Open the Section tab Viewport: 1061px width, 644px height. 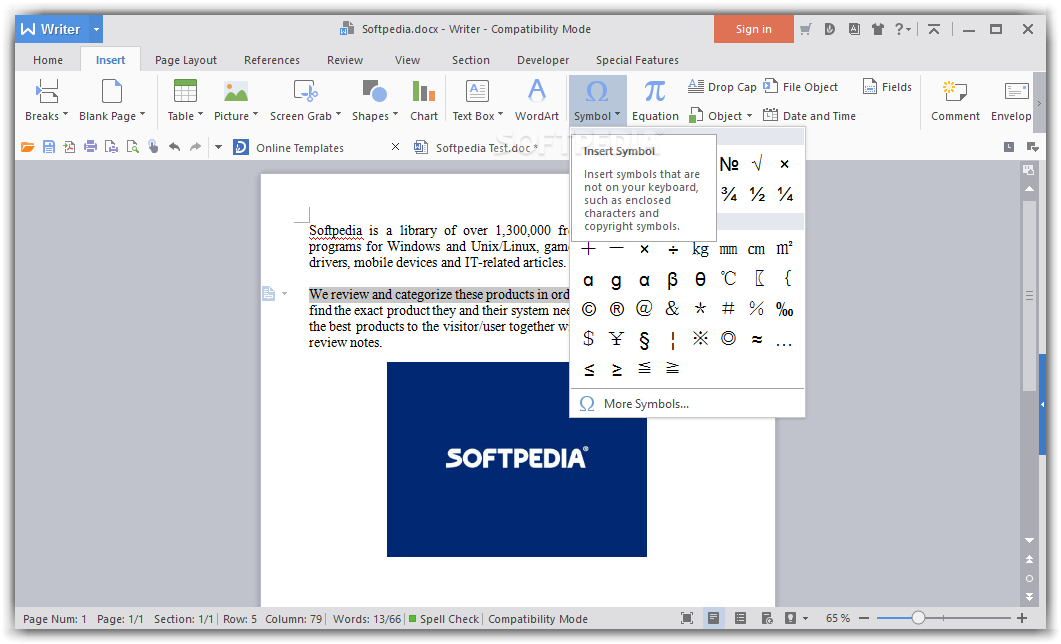tap(470, 60)
